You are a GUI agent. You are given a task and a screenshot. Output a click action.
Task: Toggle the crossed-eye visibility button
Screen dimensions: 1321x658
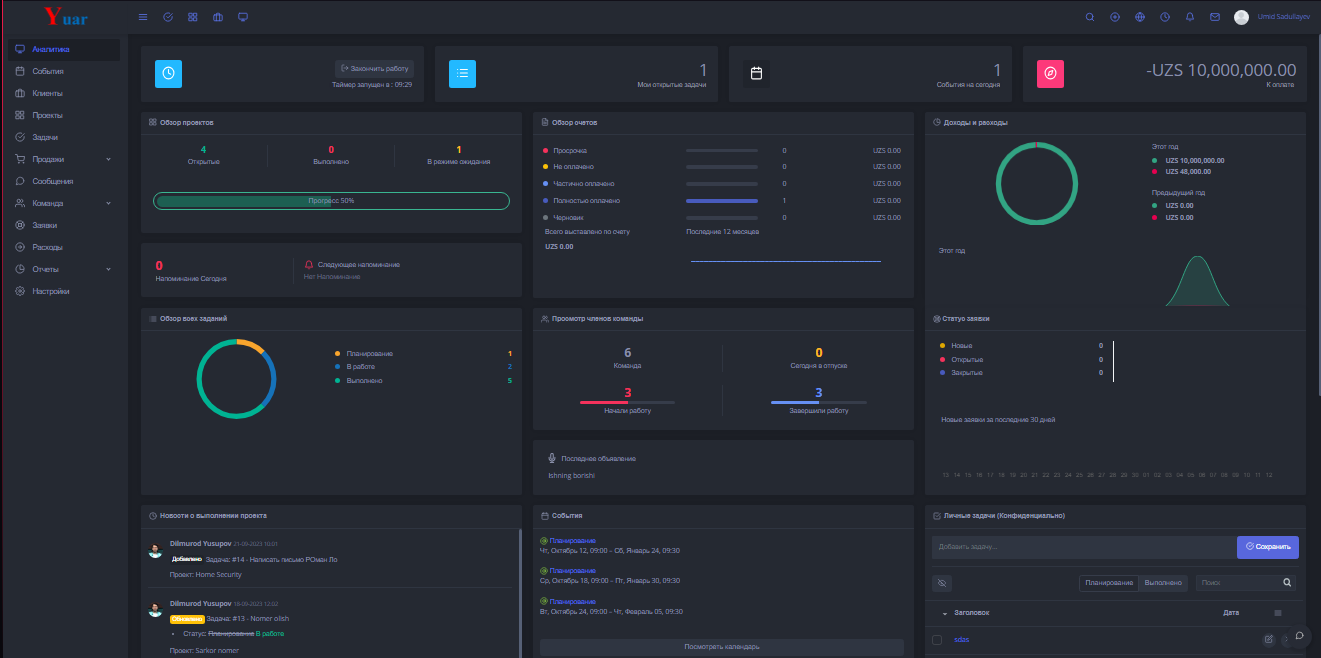point(942,582)
